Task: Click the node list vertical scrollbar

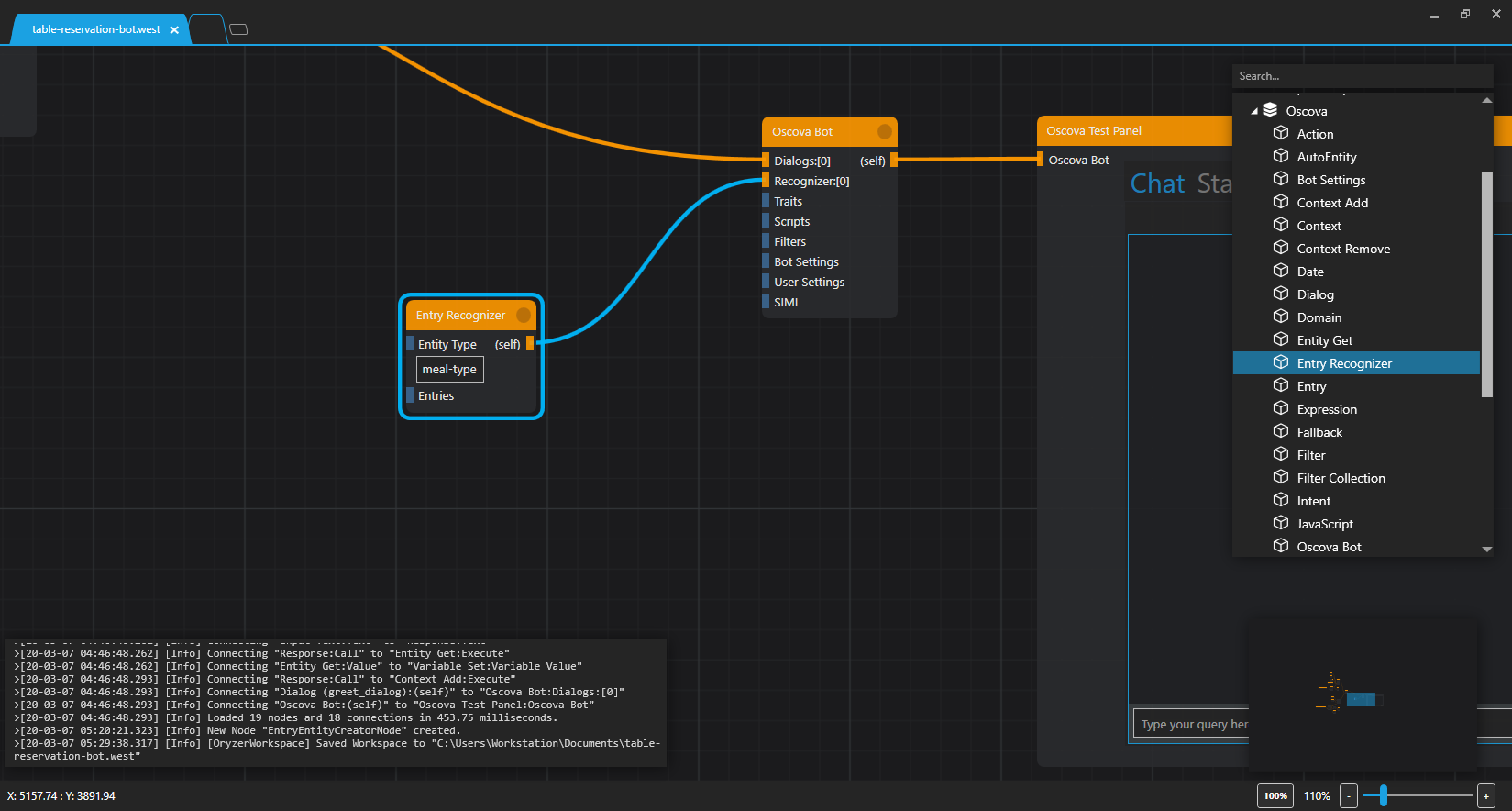Action: 1486,284
